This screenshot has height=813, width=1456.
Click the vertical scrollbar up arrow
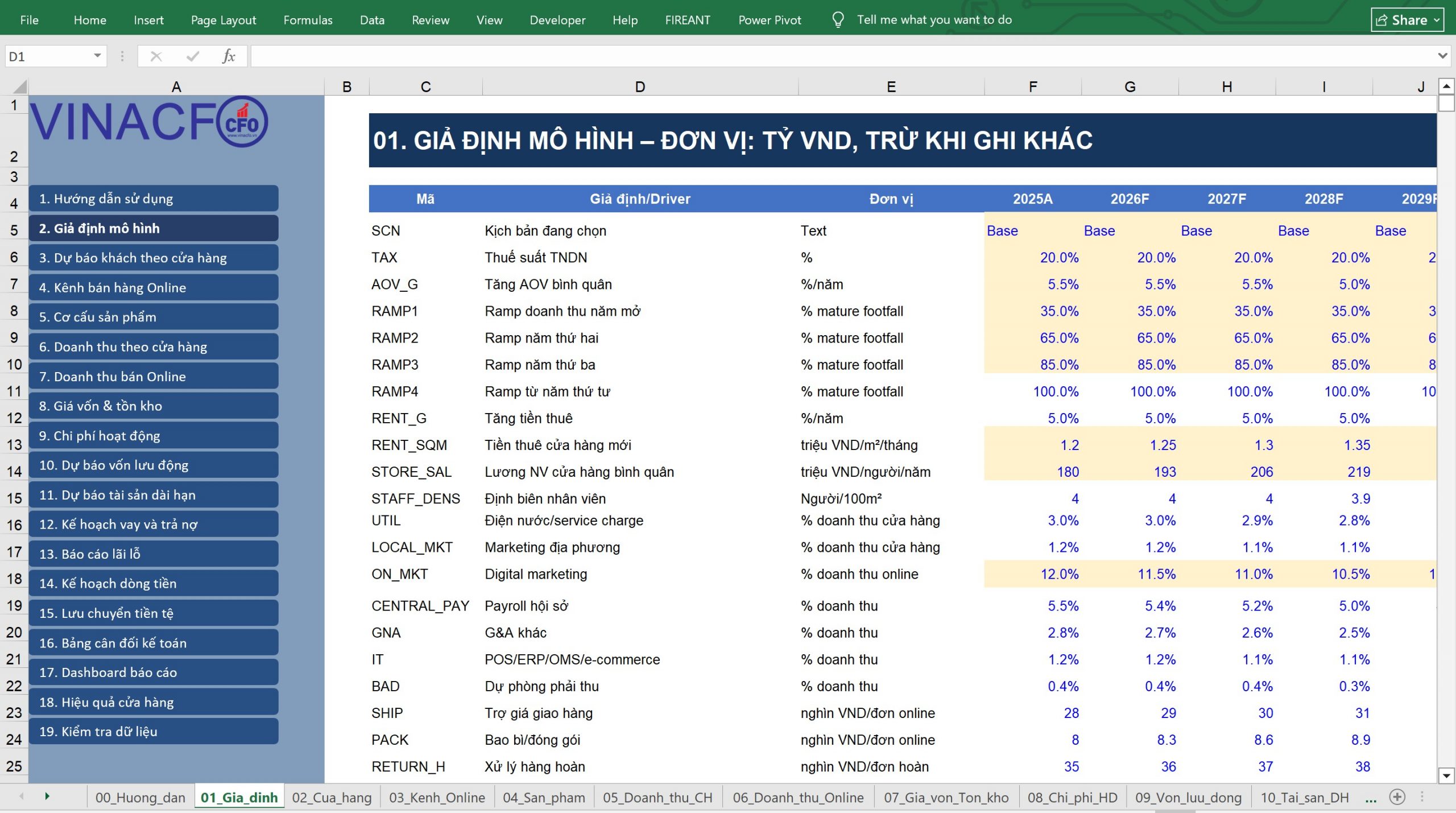1446,86
